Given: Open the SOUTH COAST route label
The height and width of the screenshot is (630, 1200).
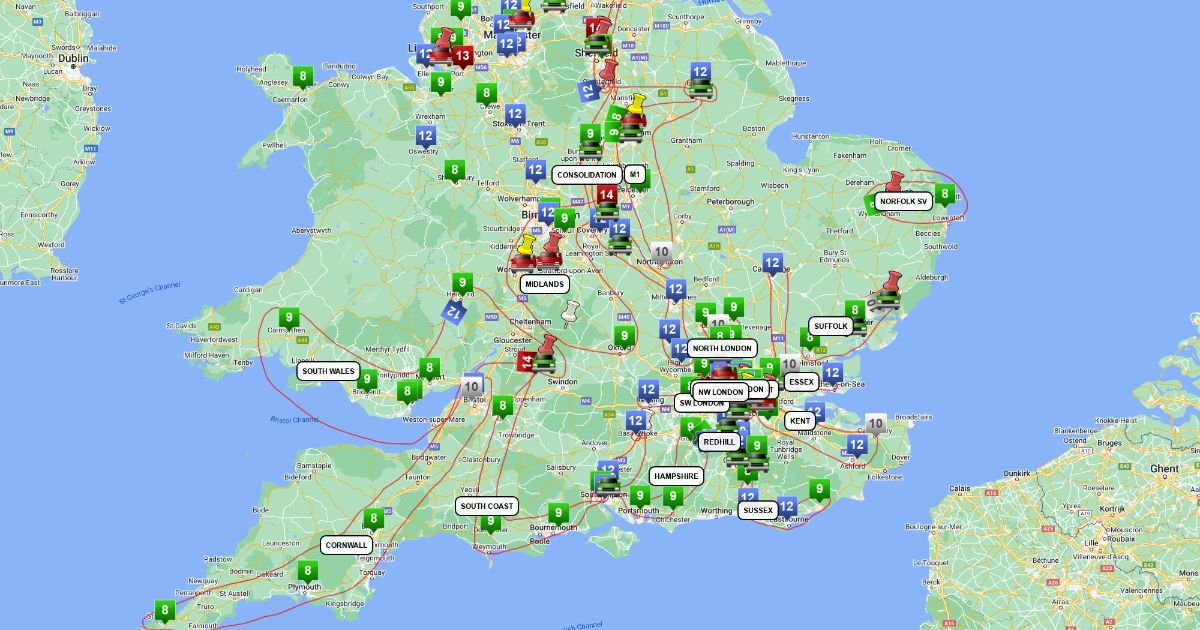Looking at the screenshot, I should tap(487, 506).
